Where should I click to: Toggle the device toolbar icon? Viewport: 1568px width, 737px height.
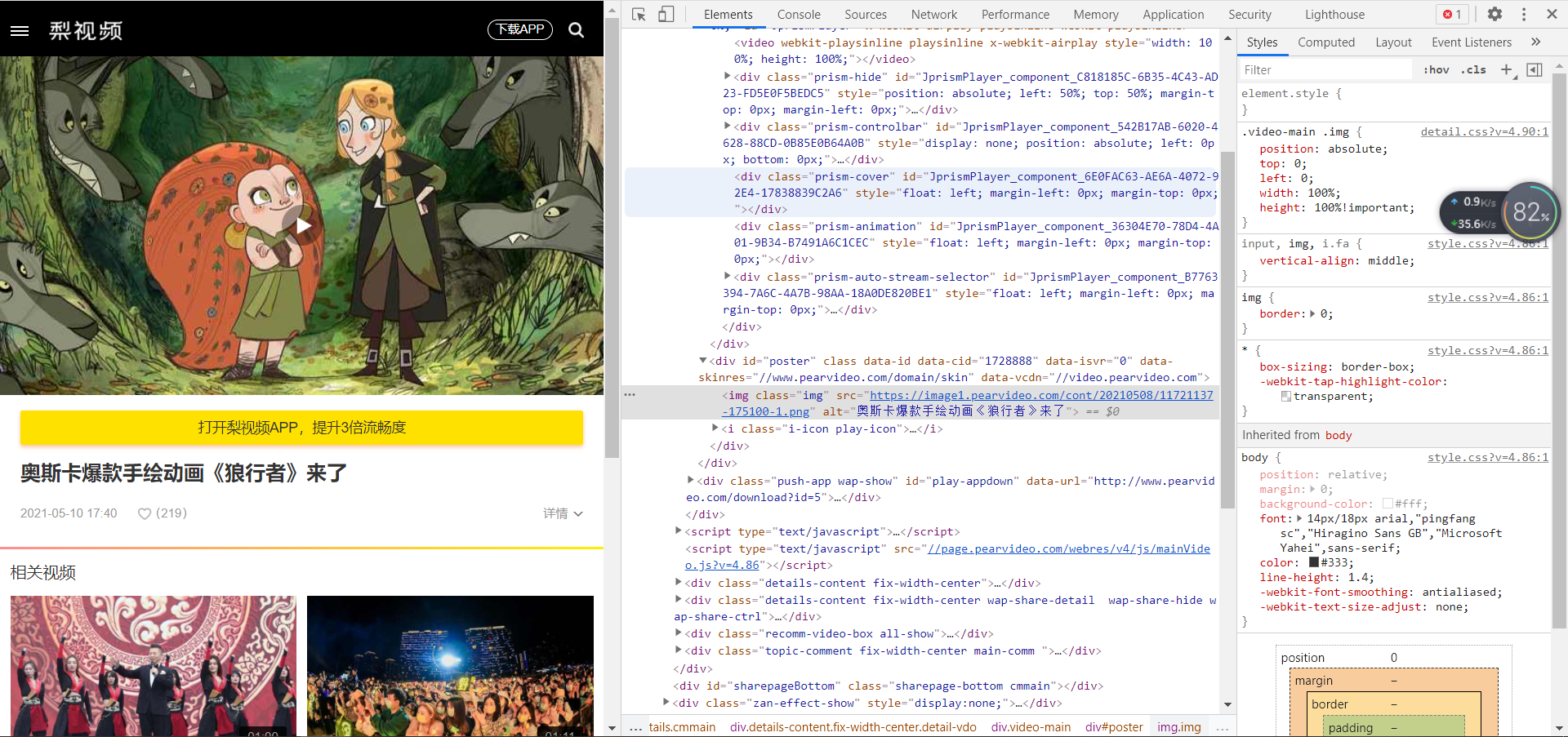tap(666, 14)
